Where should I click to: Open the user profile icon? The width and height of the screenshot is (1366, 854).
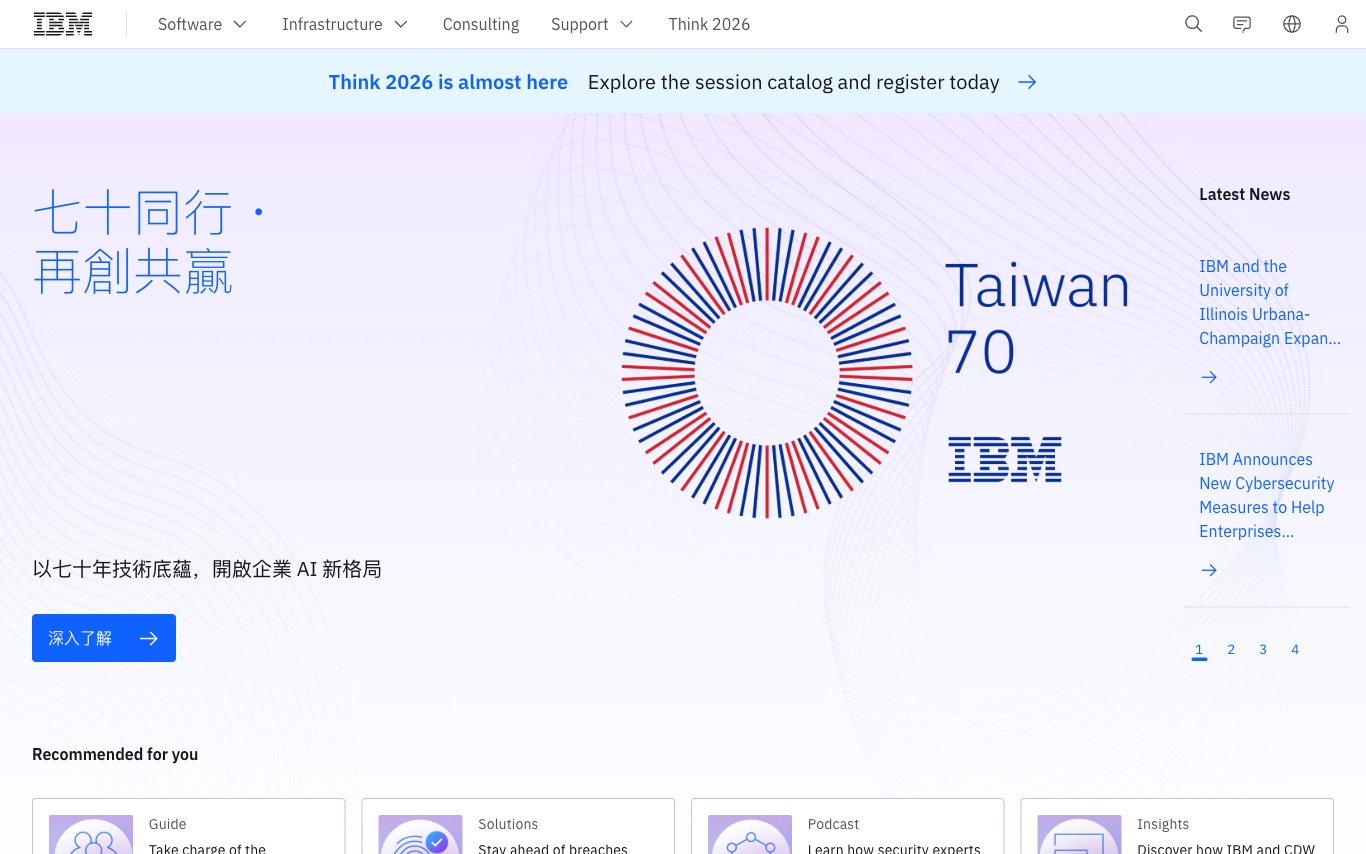pyautogui.click(x=1341, y=24)
